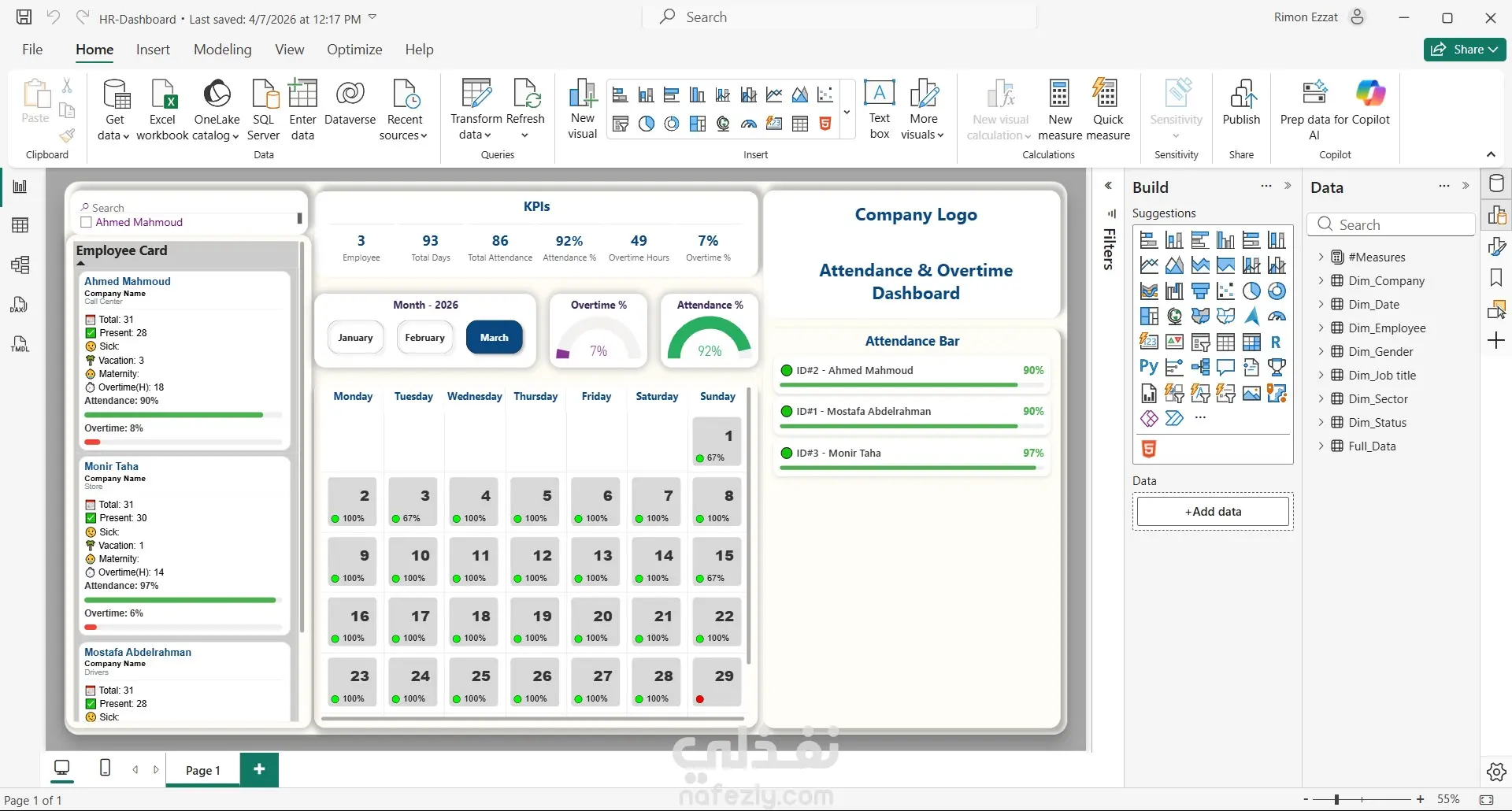
Task: Open the Get data icon
Action: tap(116, 94)
